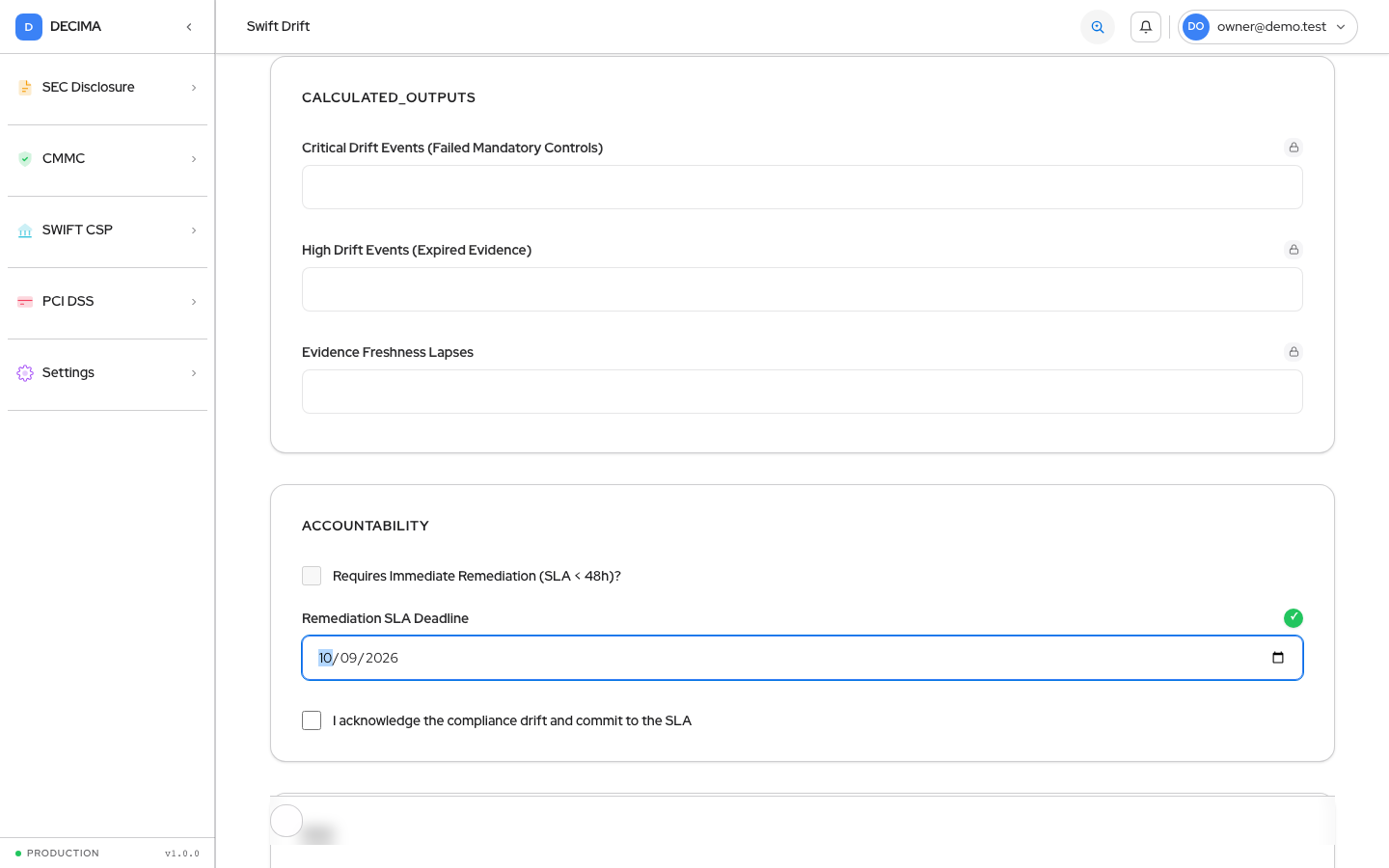Expand the CMMC menu chevron
Screen dimensions: 1389x868
[x=194, y=159]
